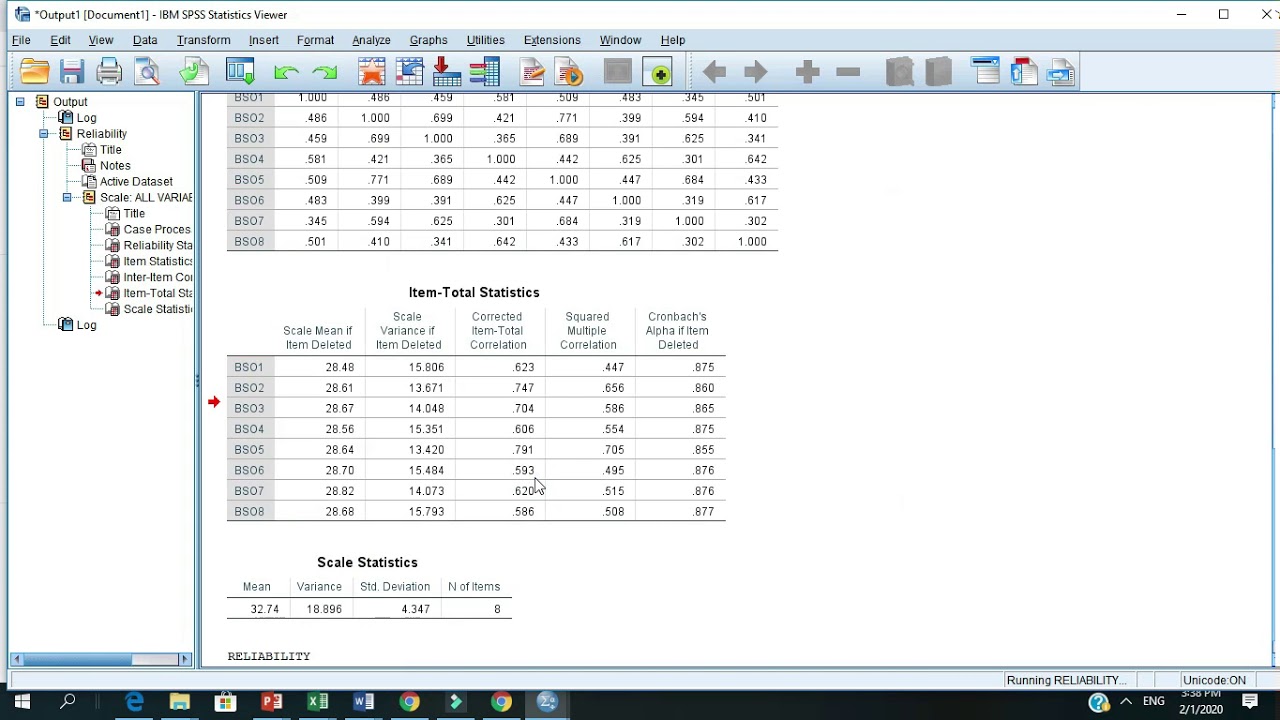The height and width of the screenshot is (720, 1280).
Task: Undo the last action with green left arrow
Action: [286, 72]
